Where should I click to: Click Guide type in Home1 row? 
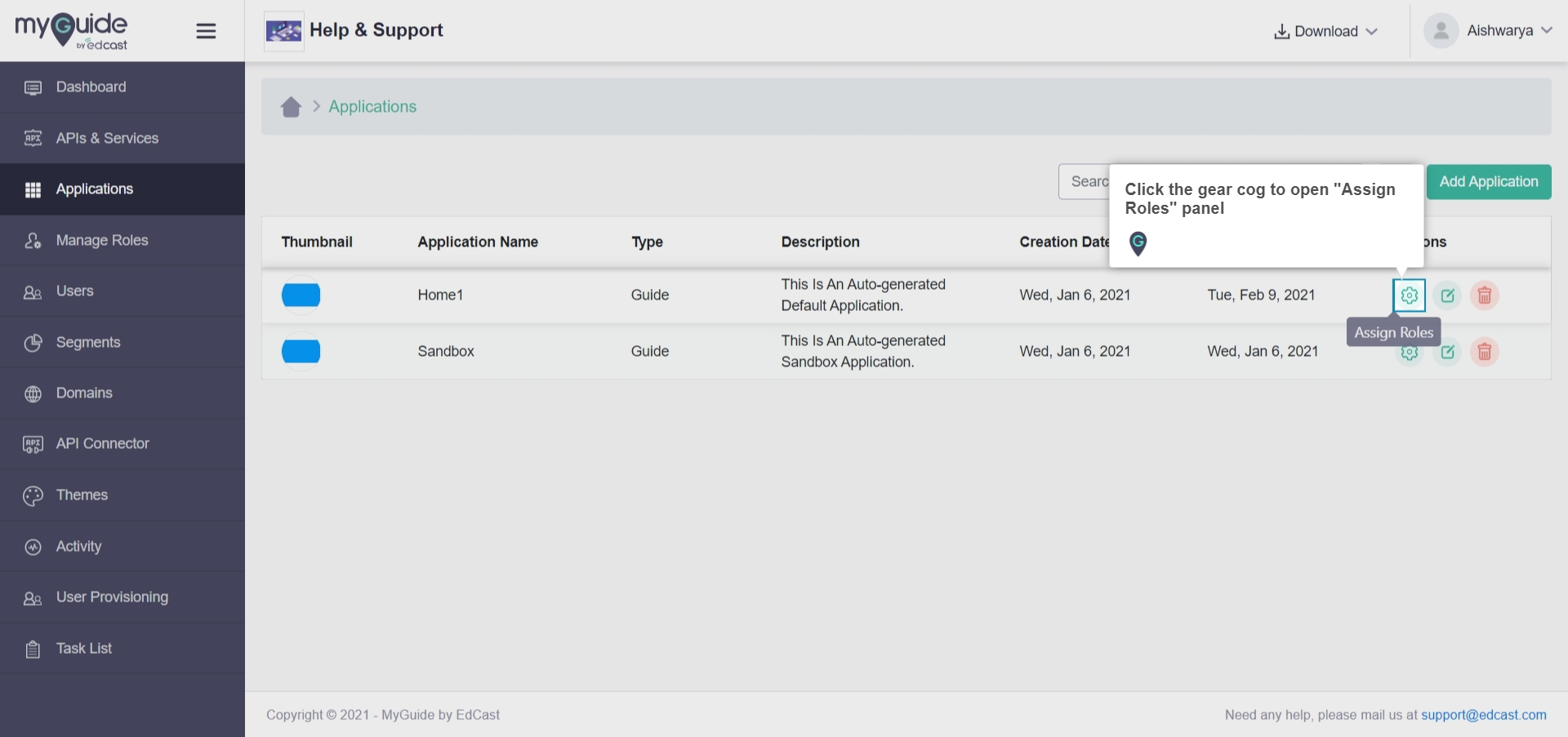tap(650, 295)
